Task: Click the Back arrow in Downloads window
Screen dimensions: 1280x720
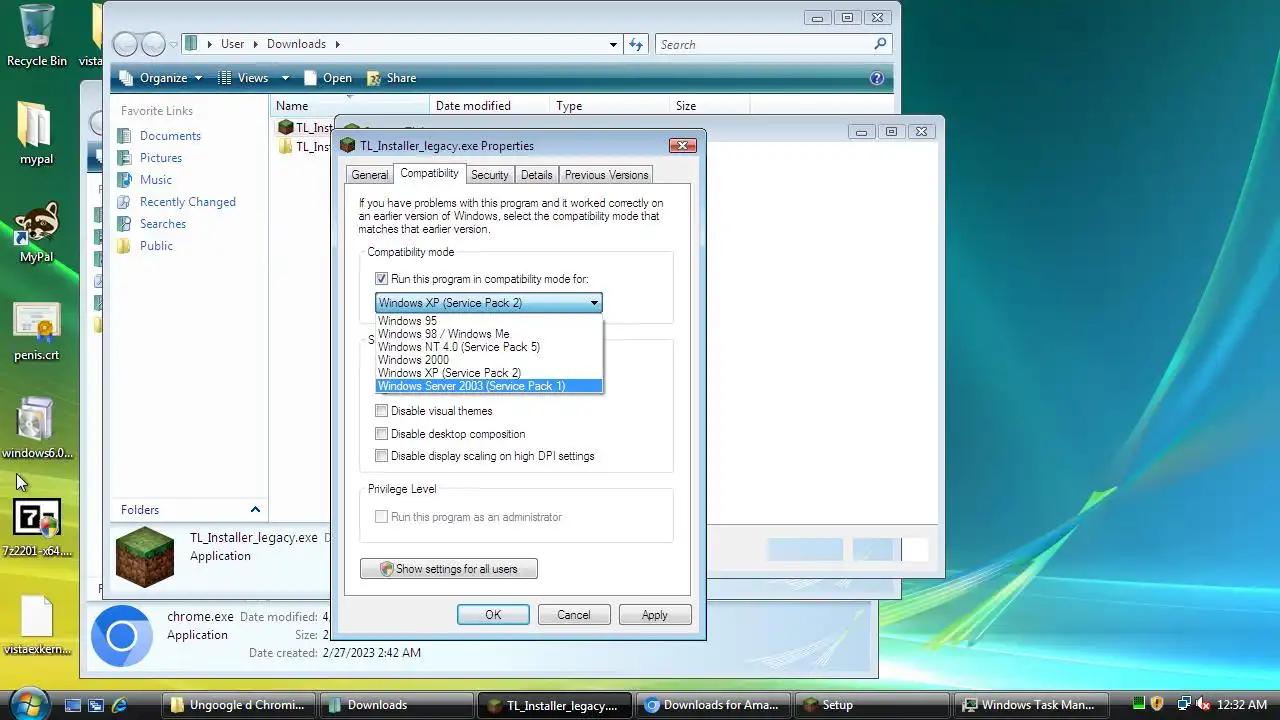Action: coord(125,44)
